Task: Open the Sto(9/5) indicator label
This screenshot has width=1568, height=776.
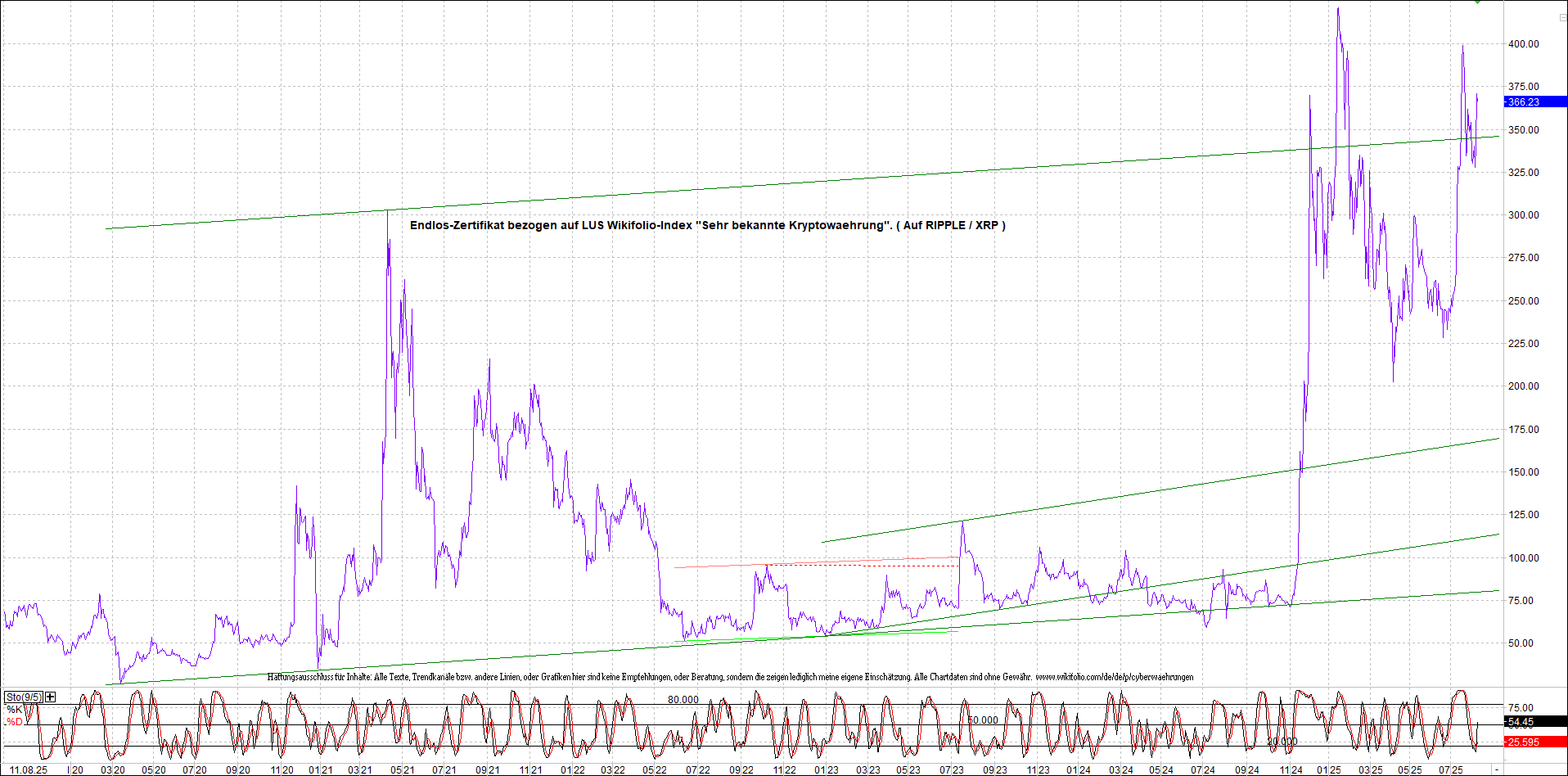Action: [x=23, y=697]
